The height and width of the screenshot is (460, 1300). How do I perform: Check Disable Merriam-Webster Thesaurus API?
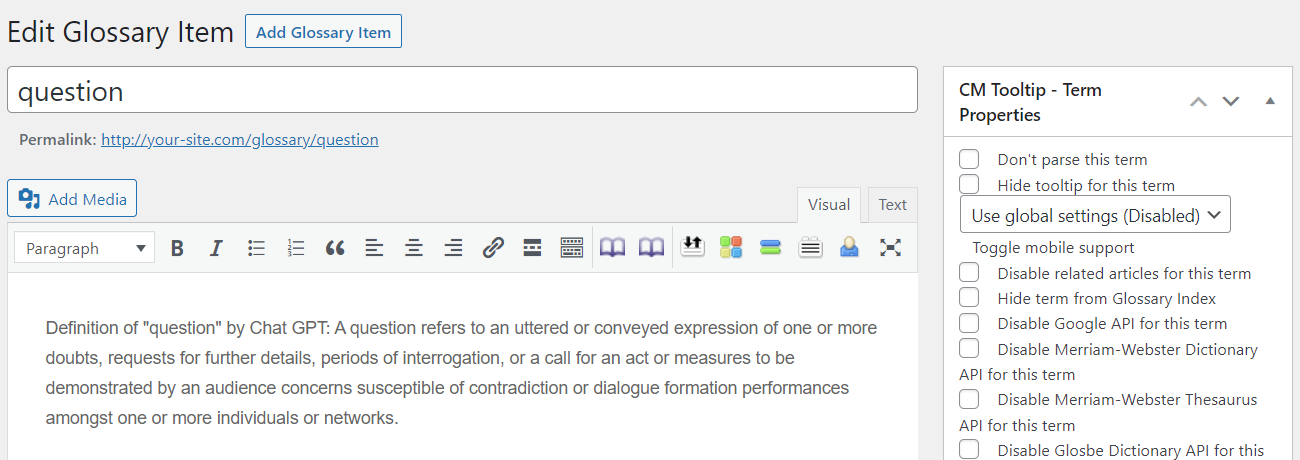(969, 399)
